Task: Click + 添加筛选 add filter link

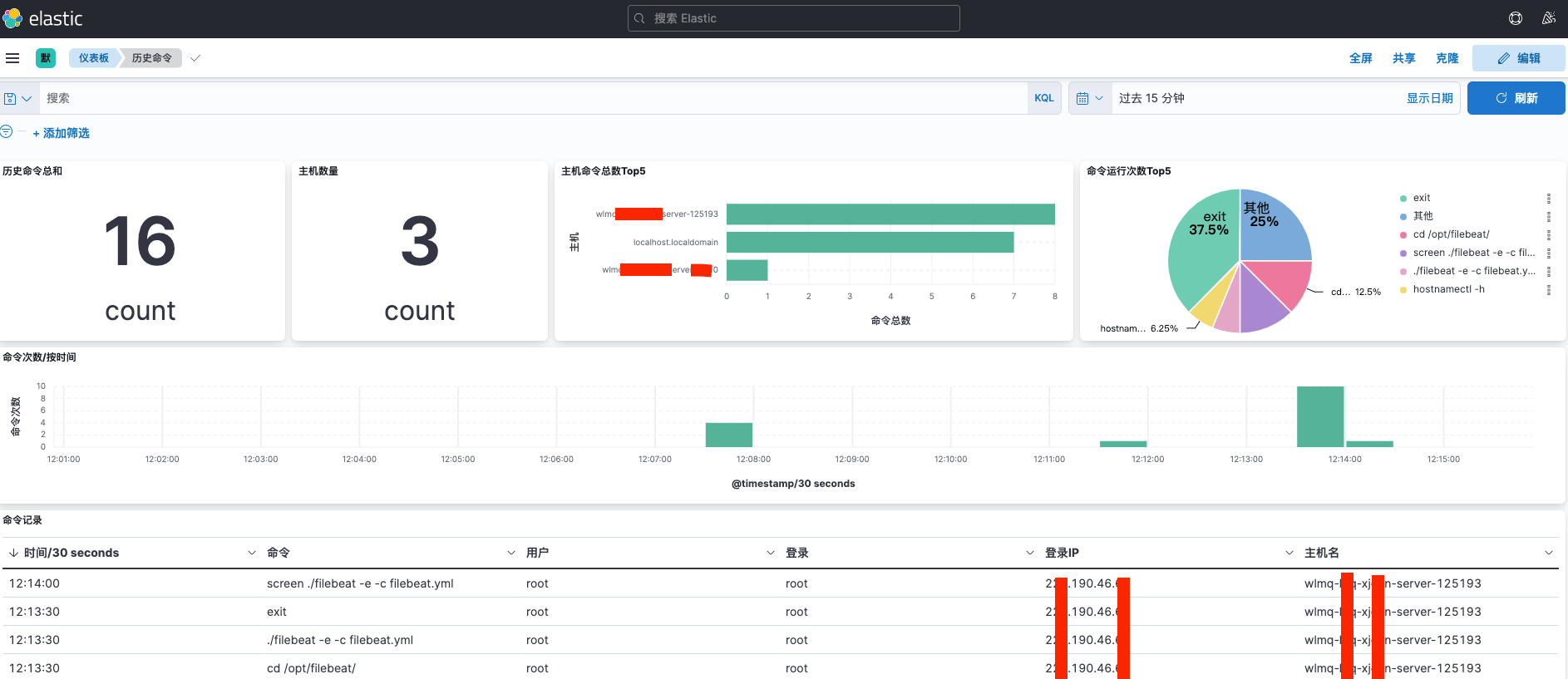Action: pyautogui.click(x=62, y=133)
